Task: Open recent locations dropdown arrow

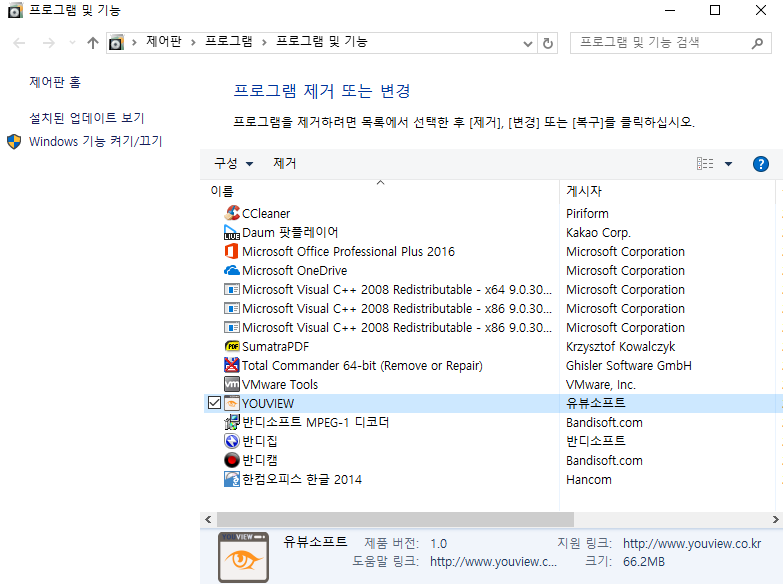Action: (72, 43)
